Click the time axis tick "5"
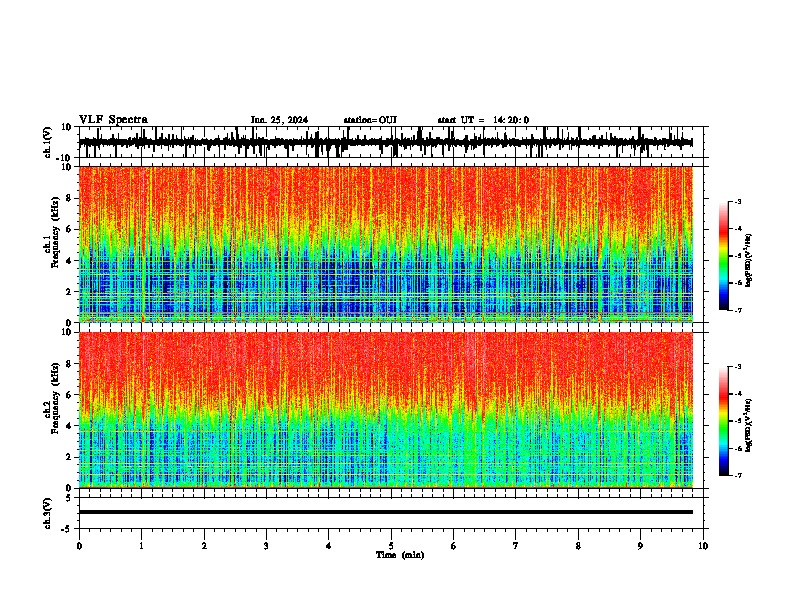792x612 pixels. point(391,546)
